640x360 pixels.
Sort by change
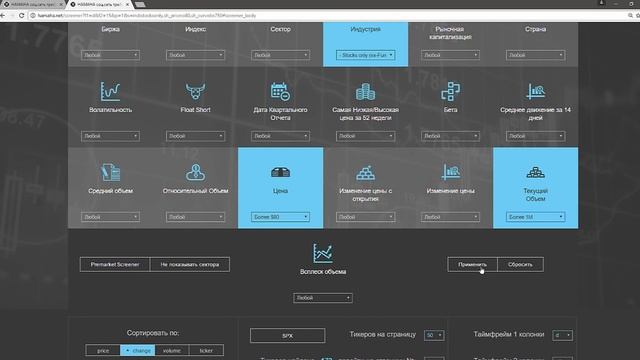[138, 350]
